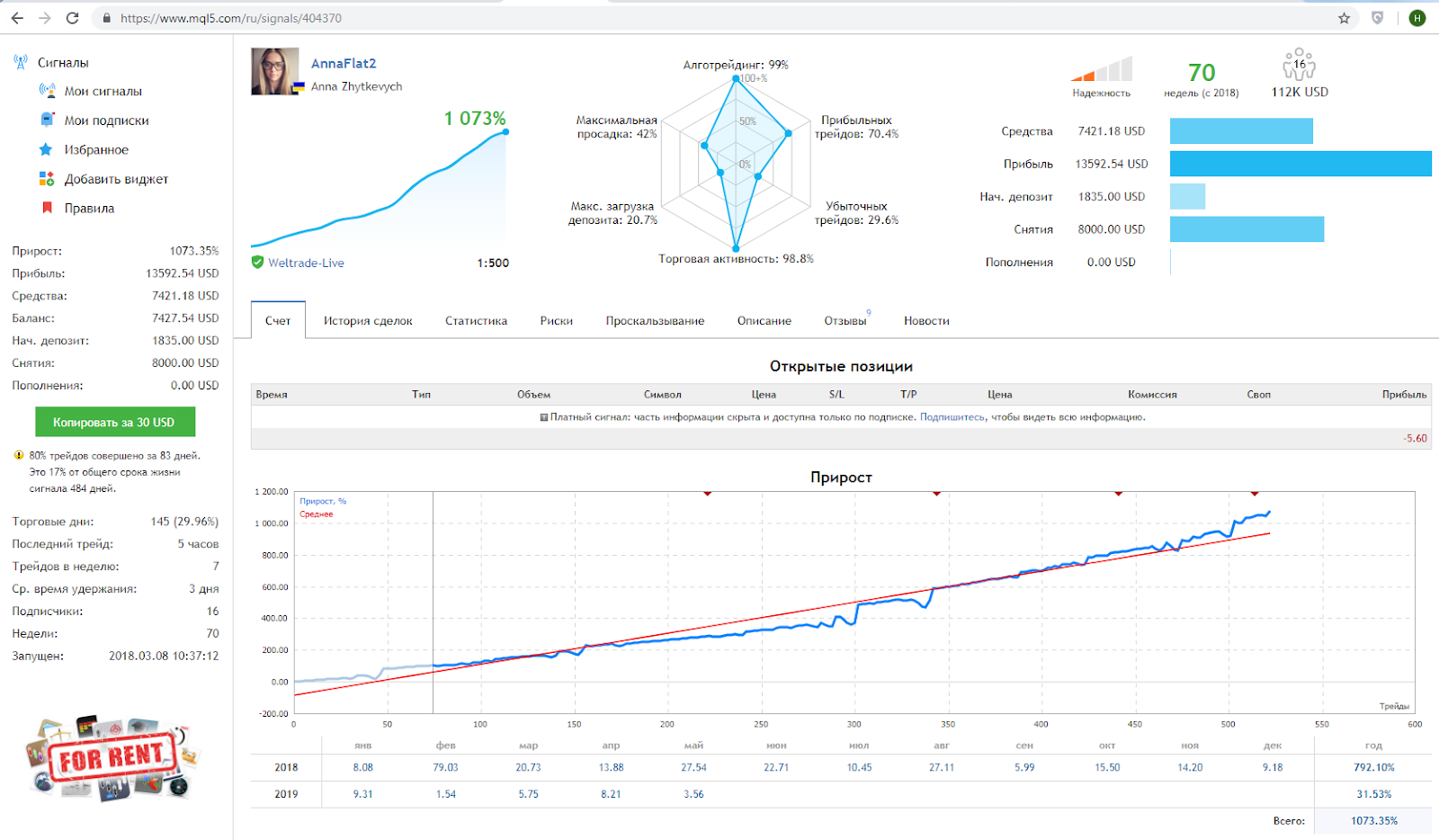The width and height of the screenshot is (1439, 840).
Task: Select the Риски tab
Action: [x=556, y=321]
